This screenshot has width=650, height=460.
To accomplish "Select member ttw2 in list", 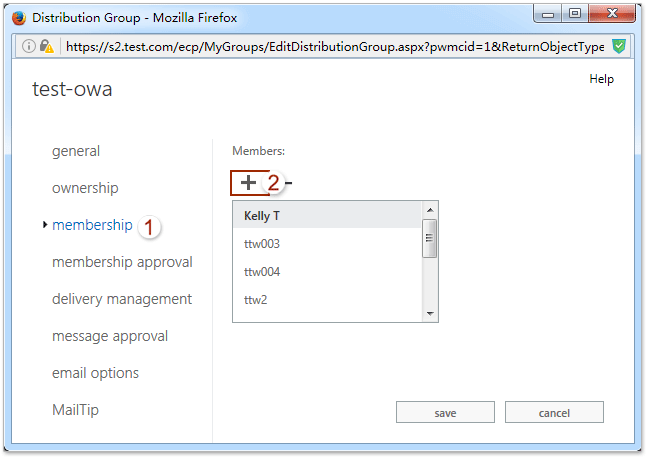I will click(327, 300).
